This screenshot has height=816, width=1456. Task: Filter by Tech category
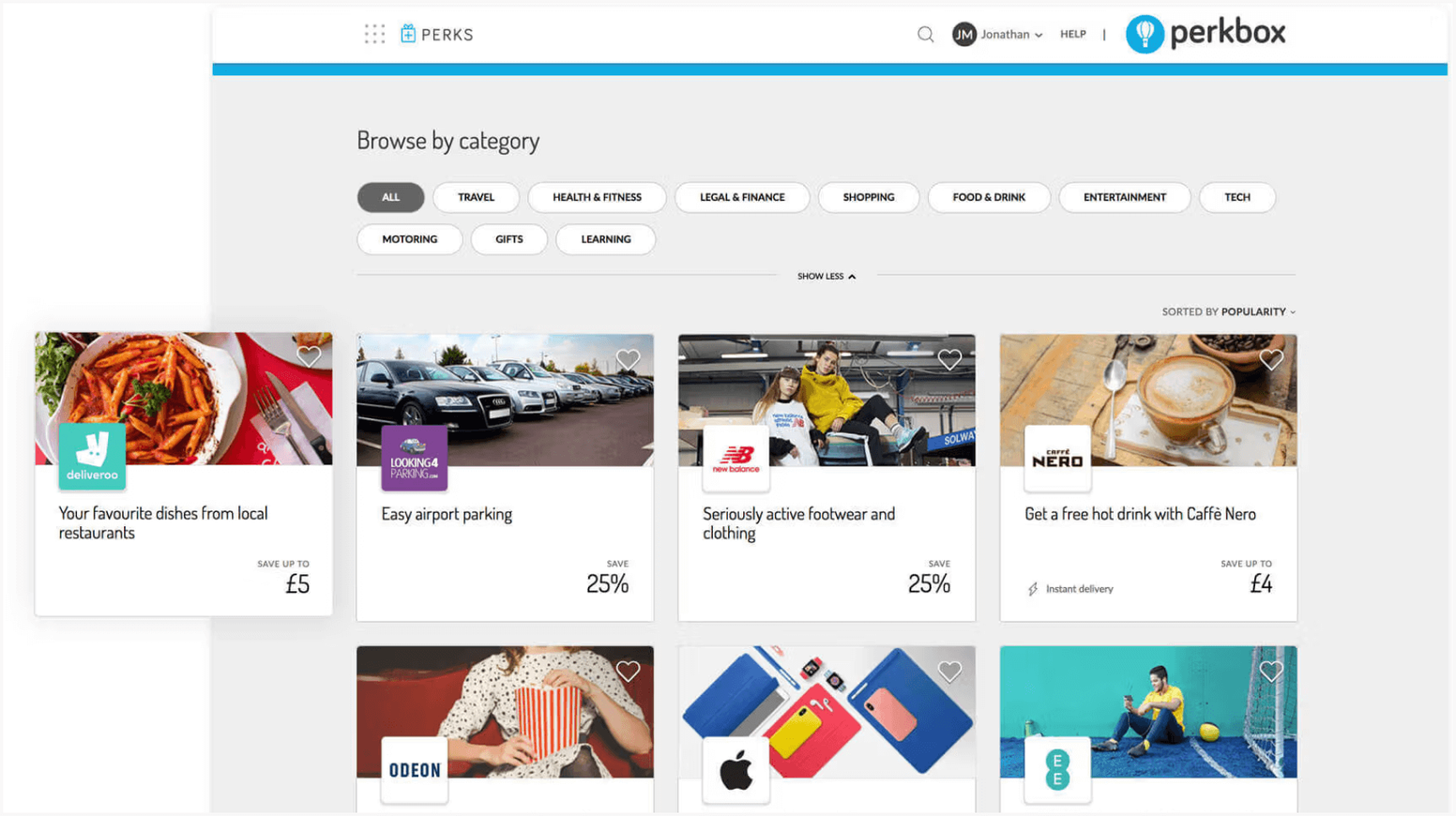[1237, 197]
